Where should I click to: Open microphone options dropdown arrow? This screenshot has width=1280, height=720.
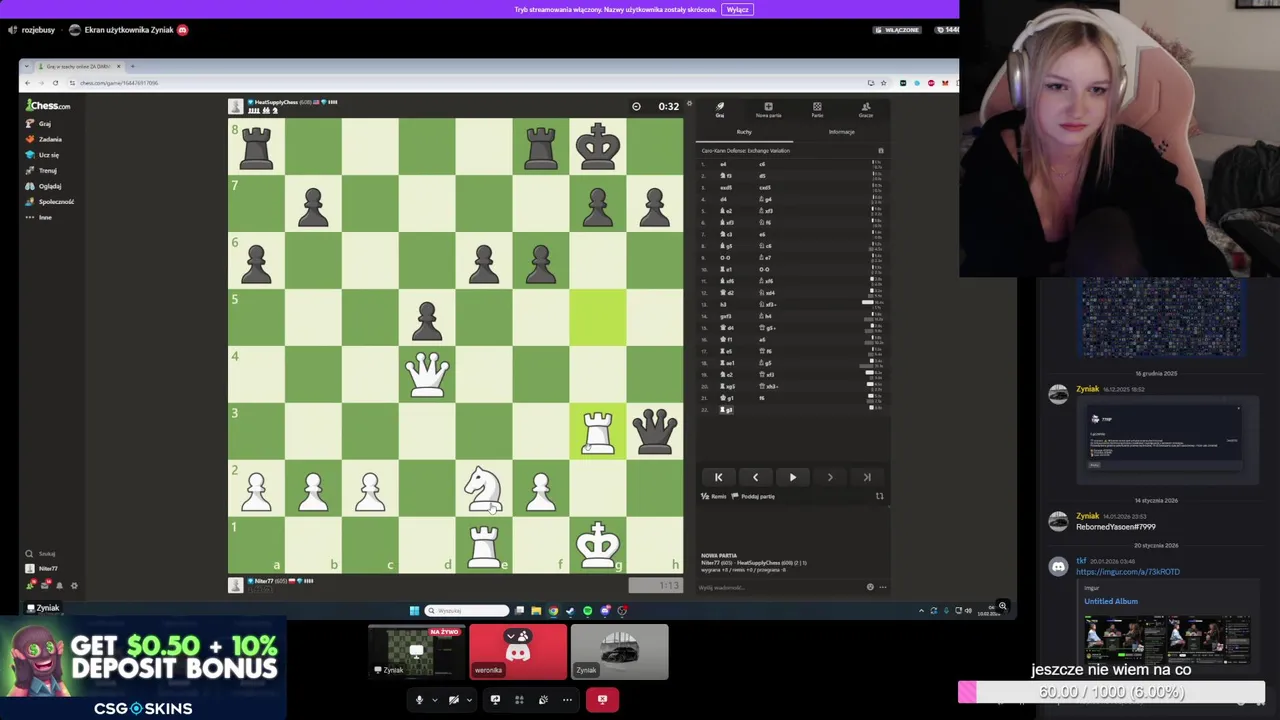(x=434, y=699)
